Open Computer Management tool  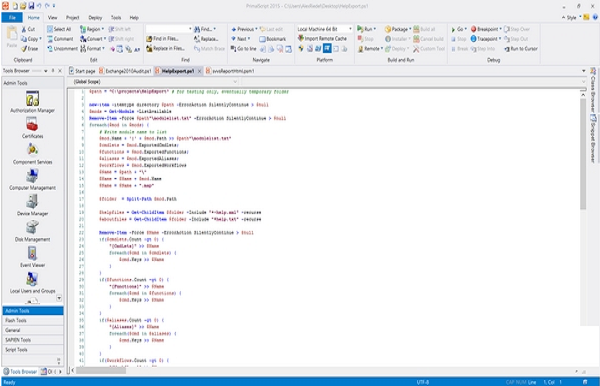[x=33, y=179]
